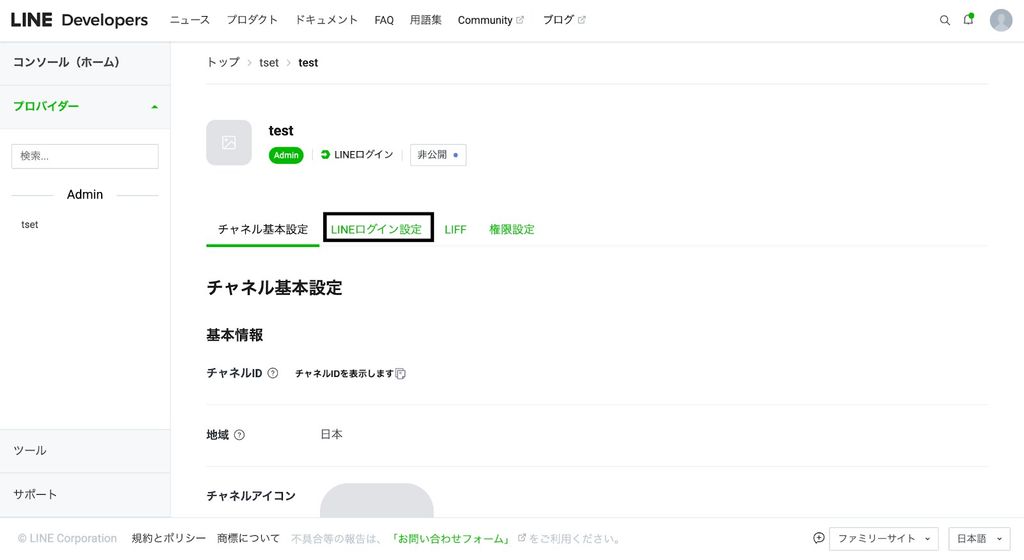Screen dimensions: 1024x560
Task: Open the 日本語 language dropdown
Action: pyautogui.click(x=979, y=538)
